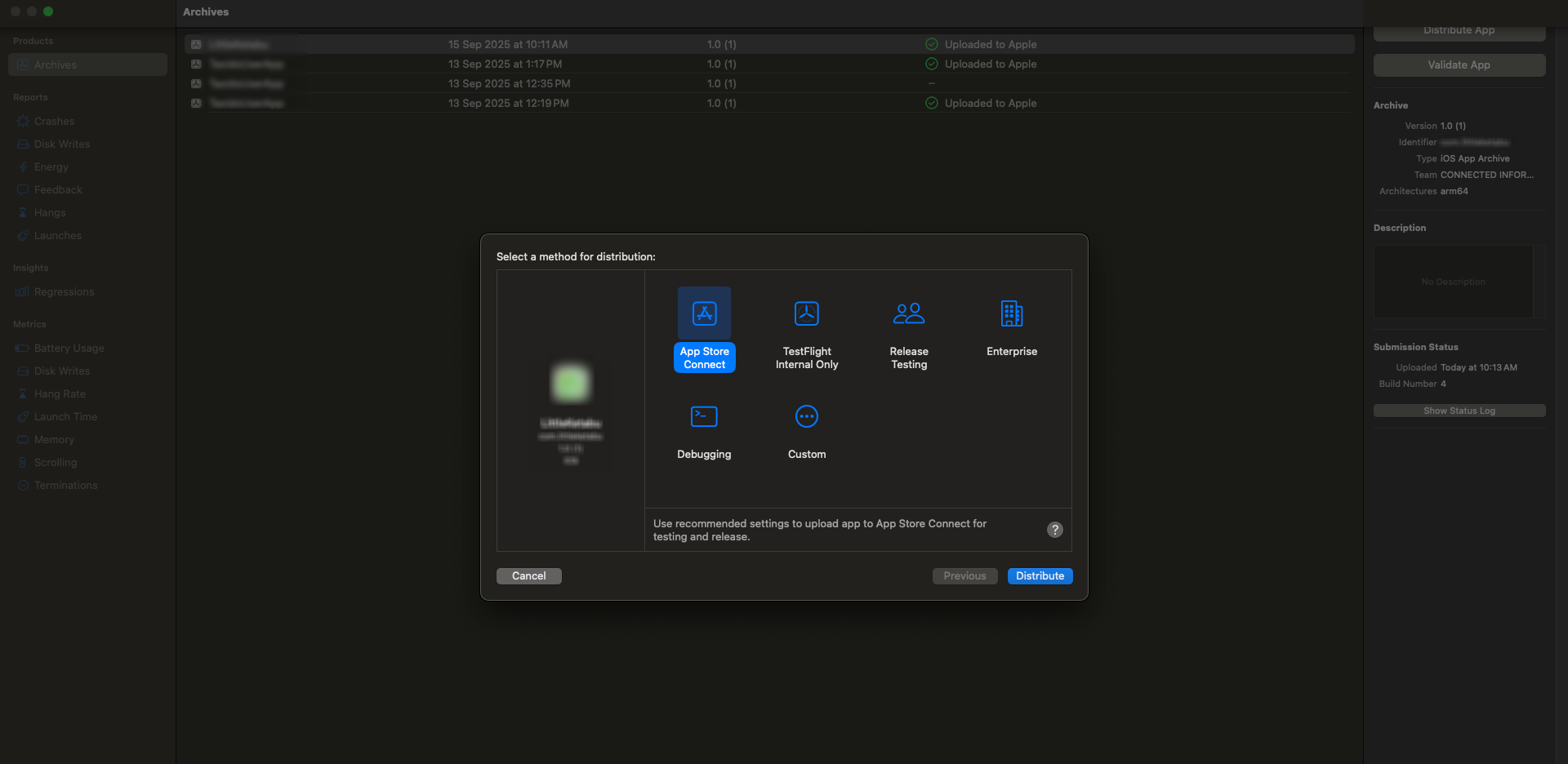
Task: Click the Validate App button
Action: pyautogui.click(x=1459, y=65)
